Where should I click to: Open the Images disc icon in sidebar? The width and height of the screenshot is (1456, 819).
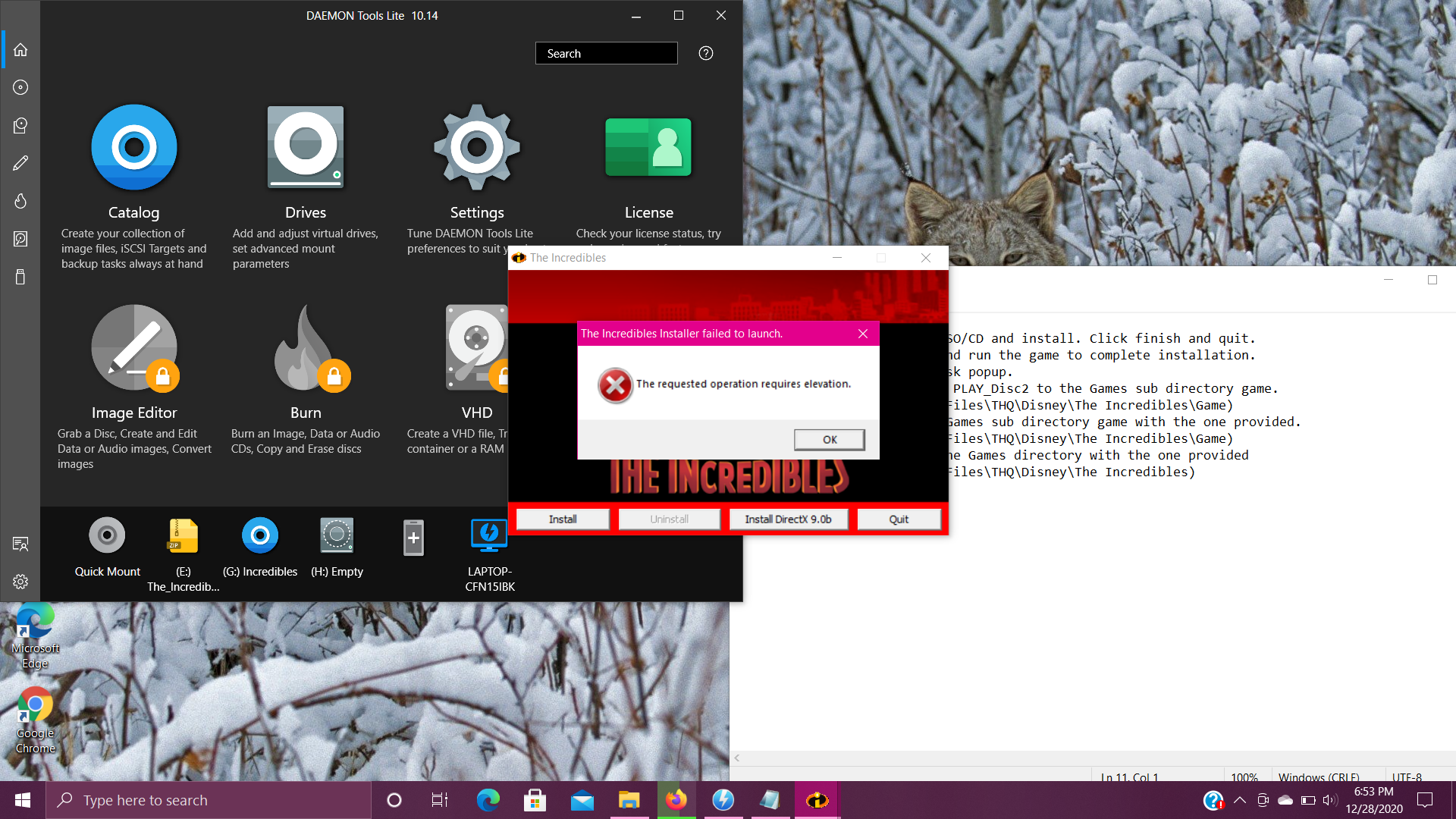[x=20, y=87]
